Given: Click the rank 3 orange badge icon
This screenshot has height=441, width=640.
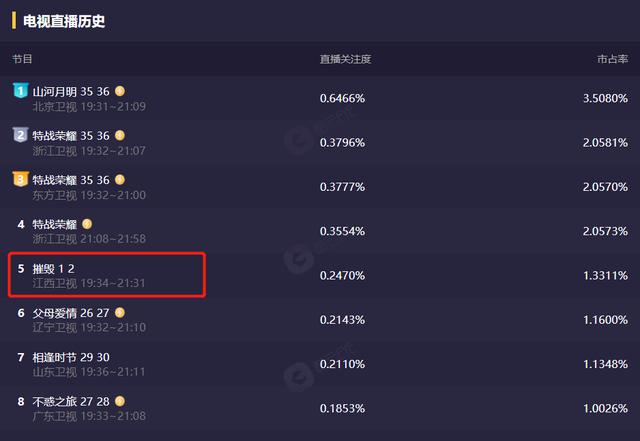Looking at the screenshot, I should tap(20, 179).
